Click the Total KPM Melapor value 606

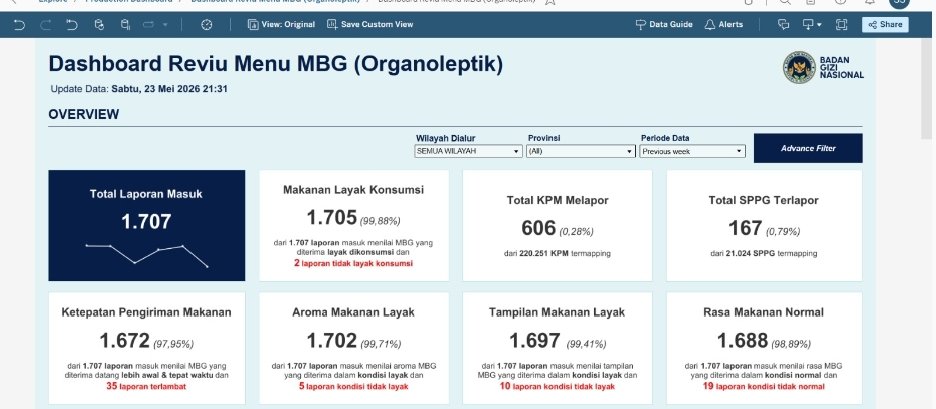(538, 227)
